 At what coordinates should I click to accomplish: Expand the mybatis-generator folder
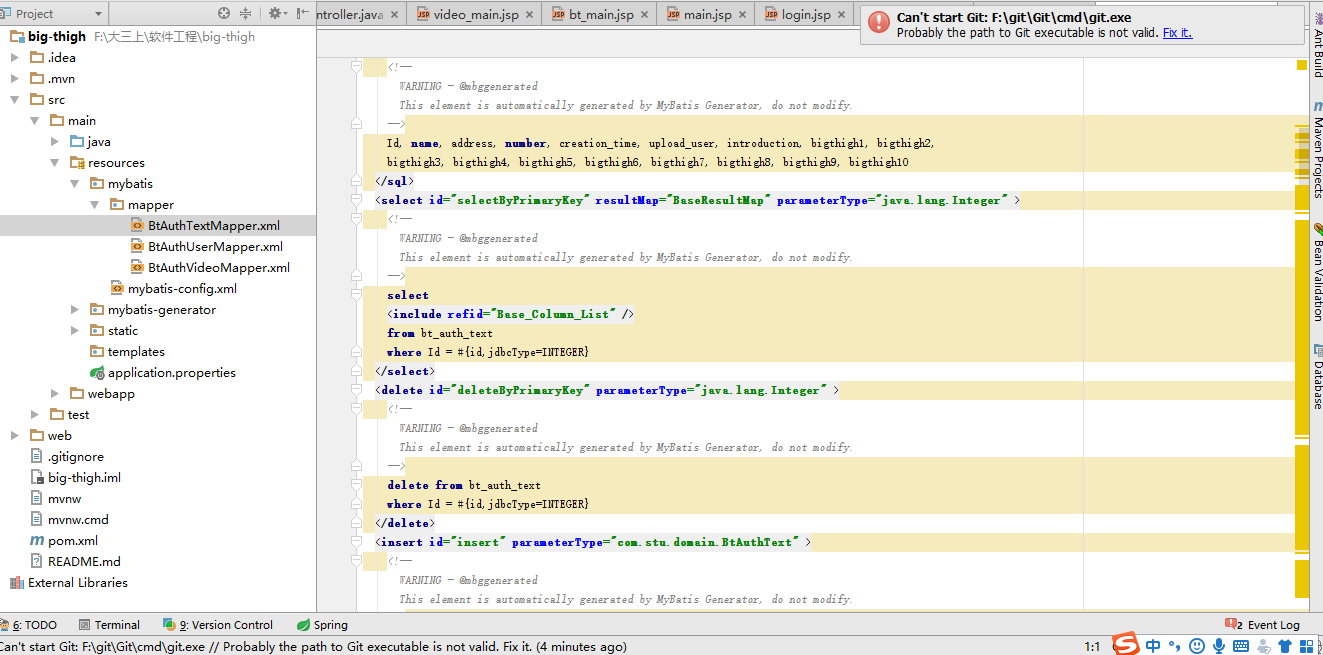75,310
